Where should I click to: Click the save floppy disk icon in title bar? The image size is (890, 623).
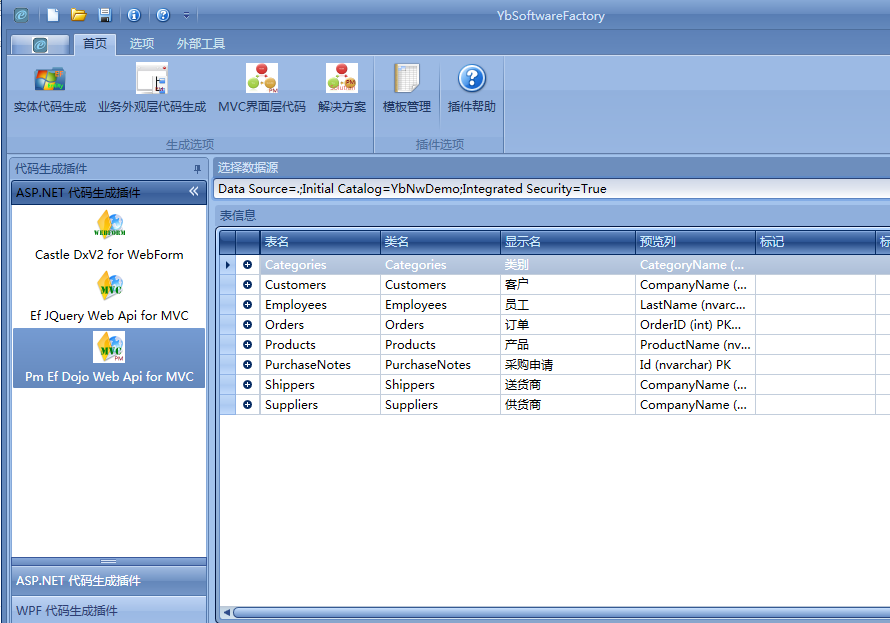click(104, 15)
